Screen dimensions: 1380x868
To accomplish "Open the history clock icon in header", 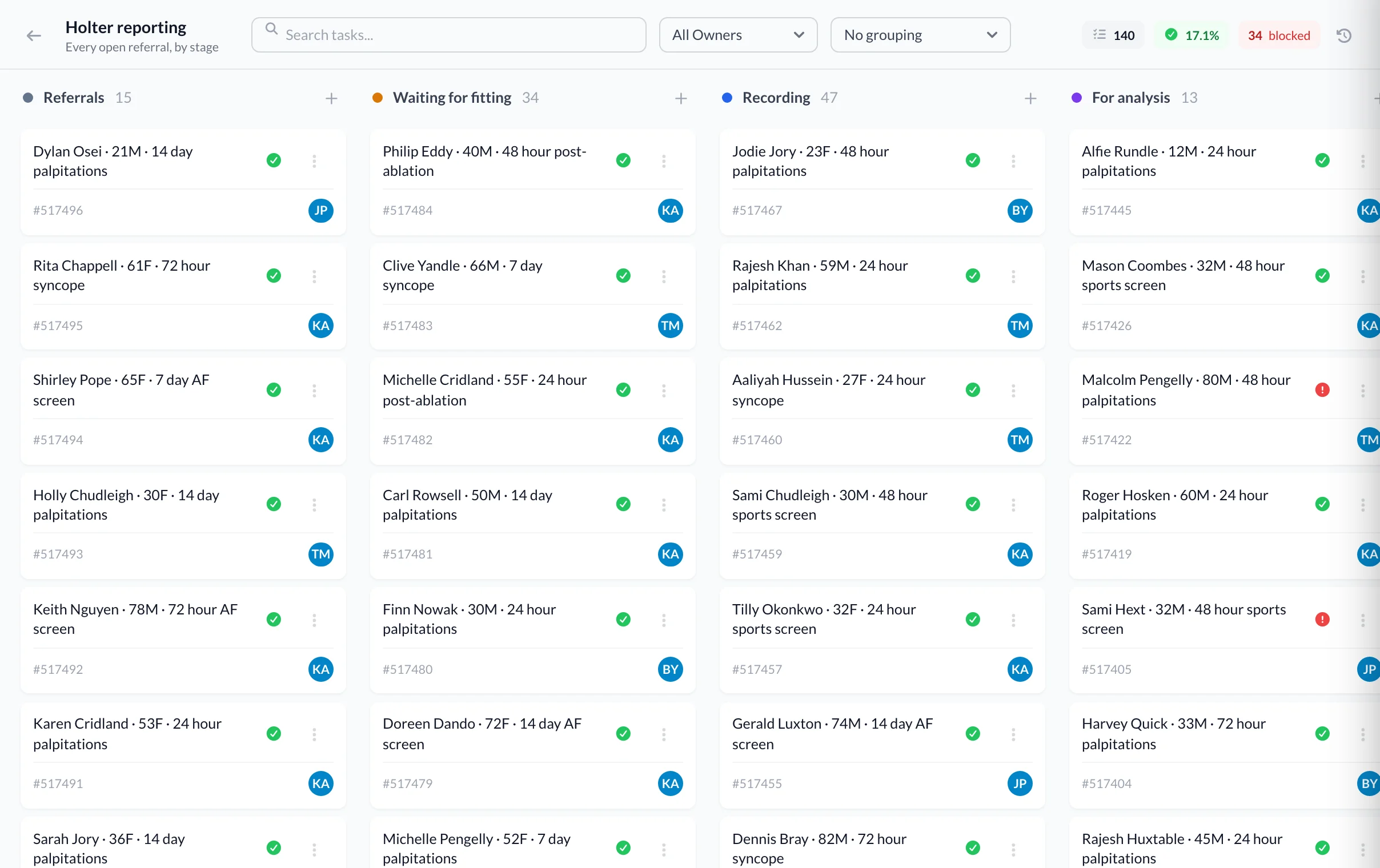I will [1344, 35].
